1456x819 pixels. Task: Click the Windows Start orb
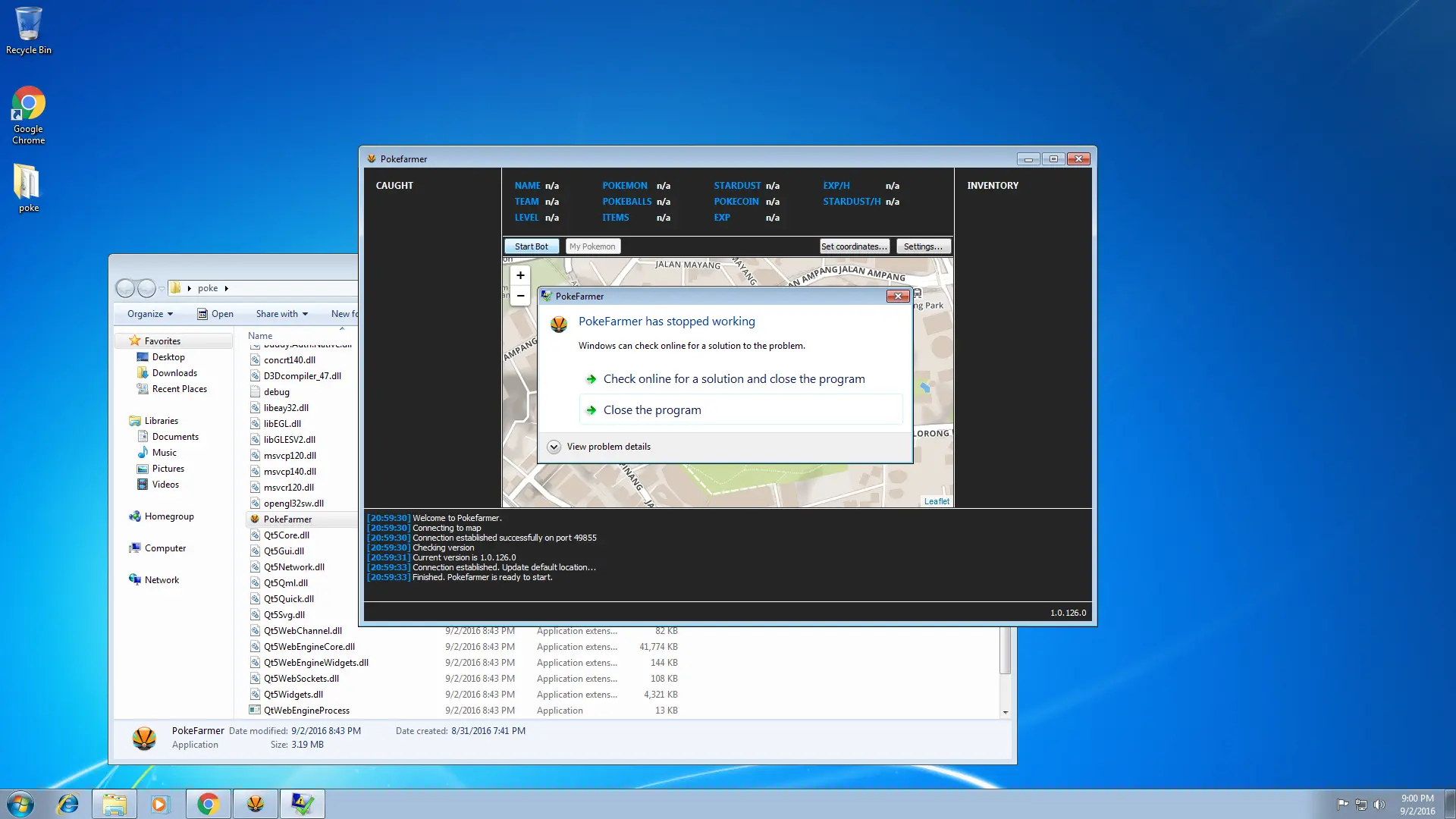pos(20,804)
